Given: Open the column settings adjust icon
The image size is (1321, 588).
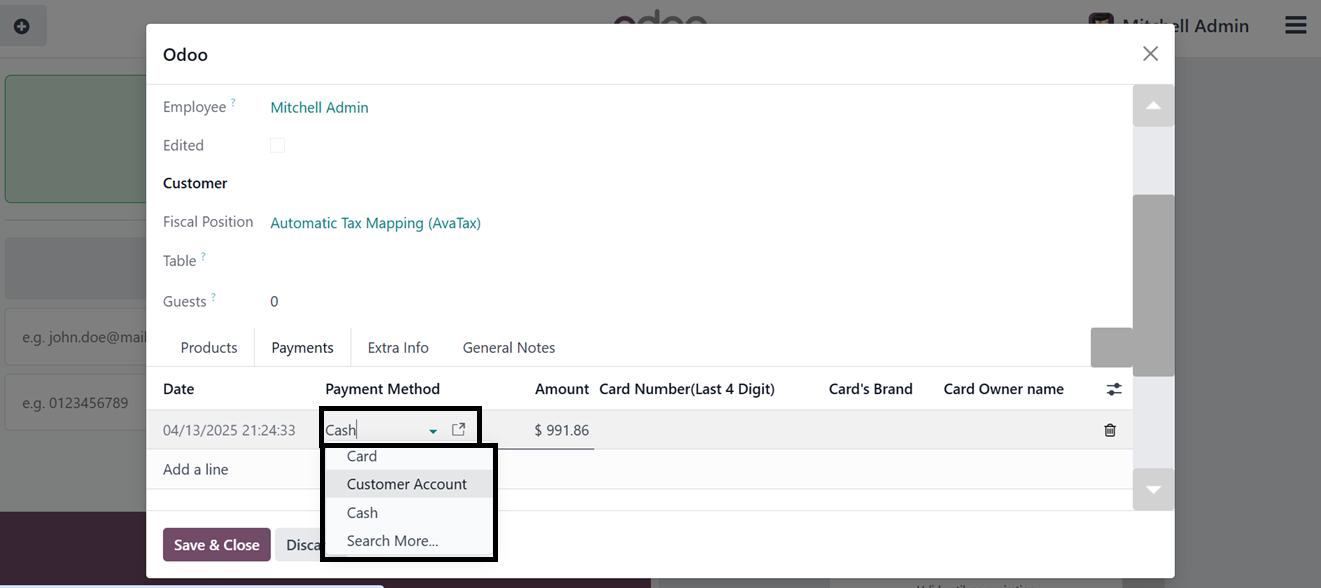Looking at the screenshot, I should click(1113, 389).
